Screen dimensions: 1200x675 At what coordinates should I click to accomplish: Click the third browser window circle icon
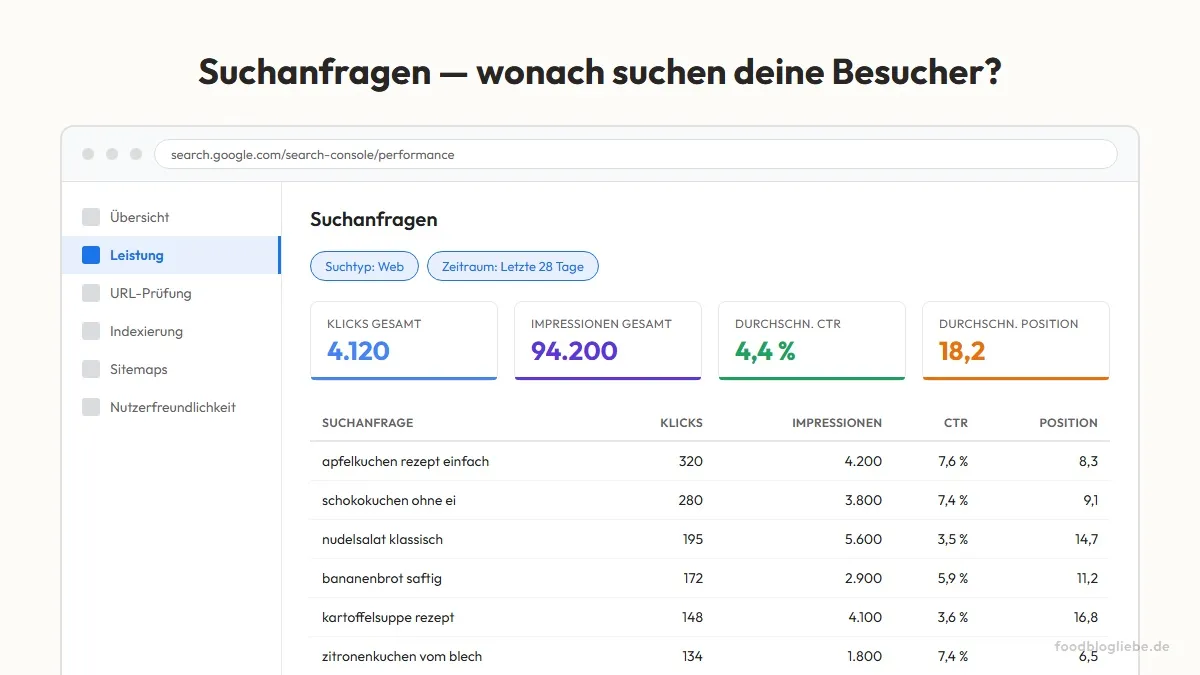coord(135,153)
